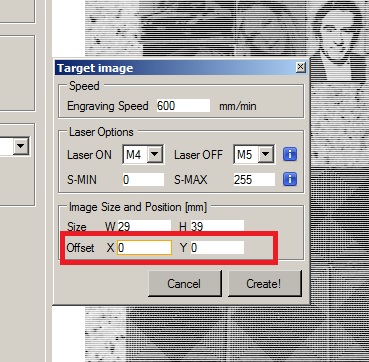Viewport: 369px width, 362px height.
Task: Click the Offset X field
Action: (x=144, y=248)
